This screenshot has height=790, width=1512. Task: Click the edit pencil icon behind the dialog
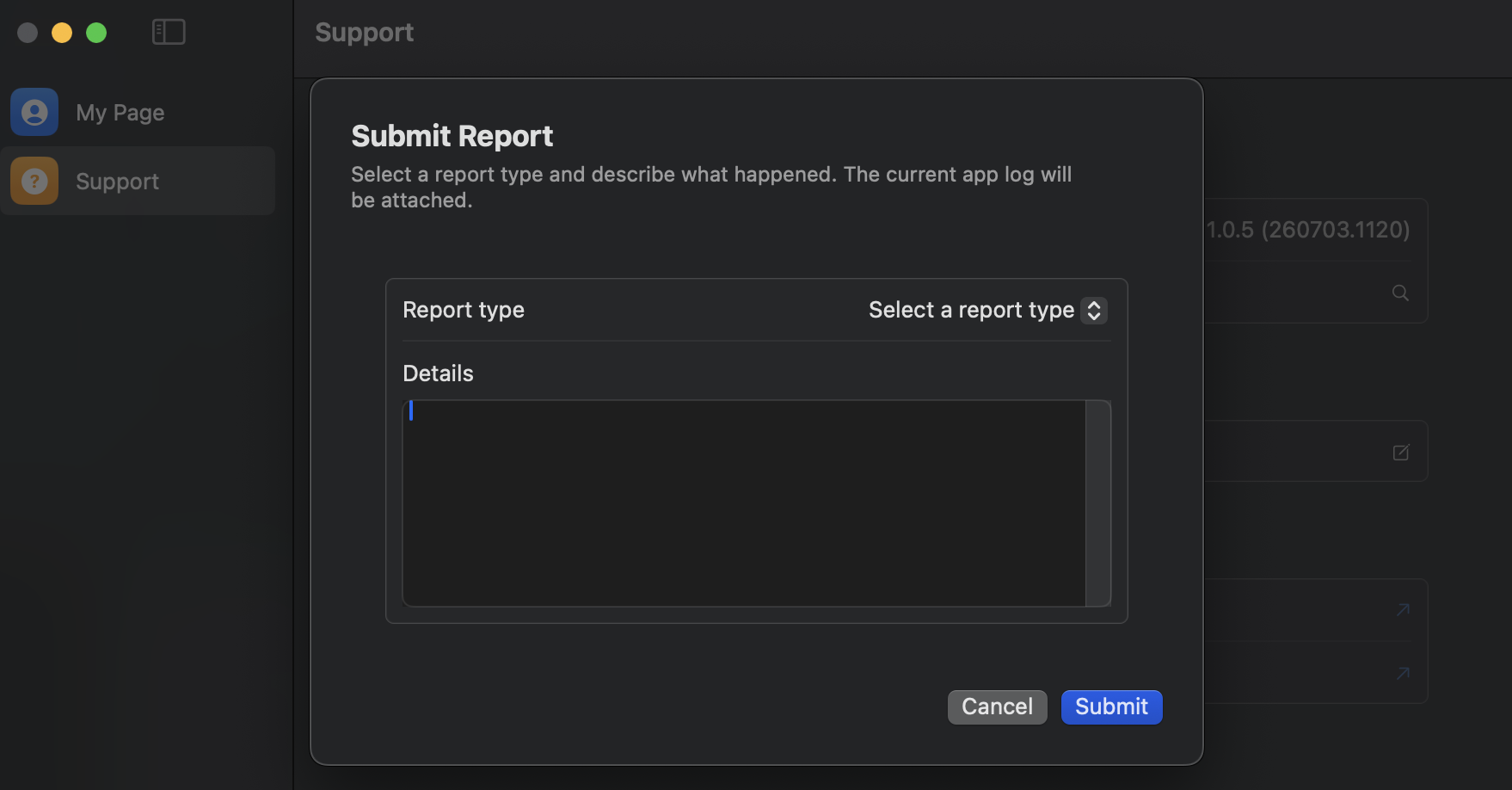pos(1401,452)
